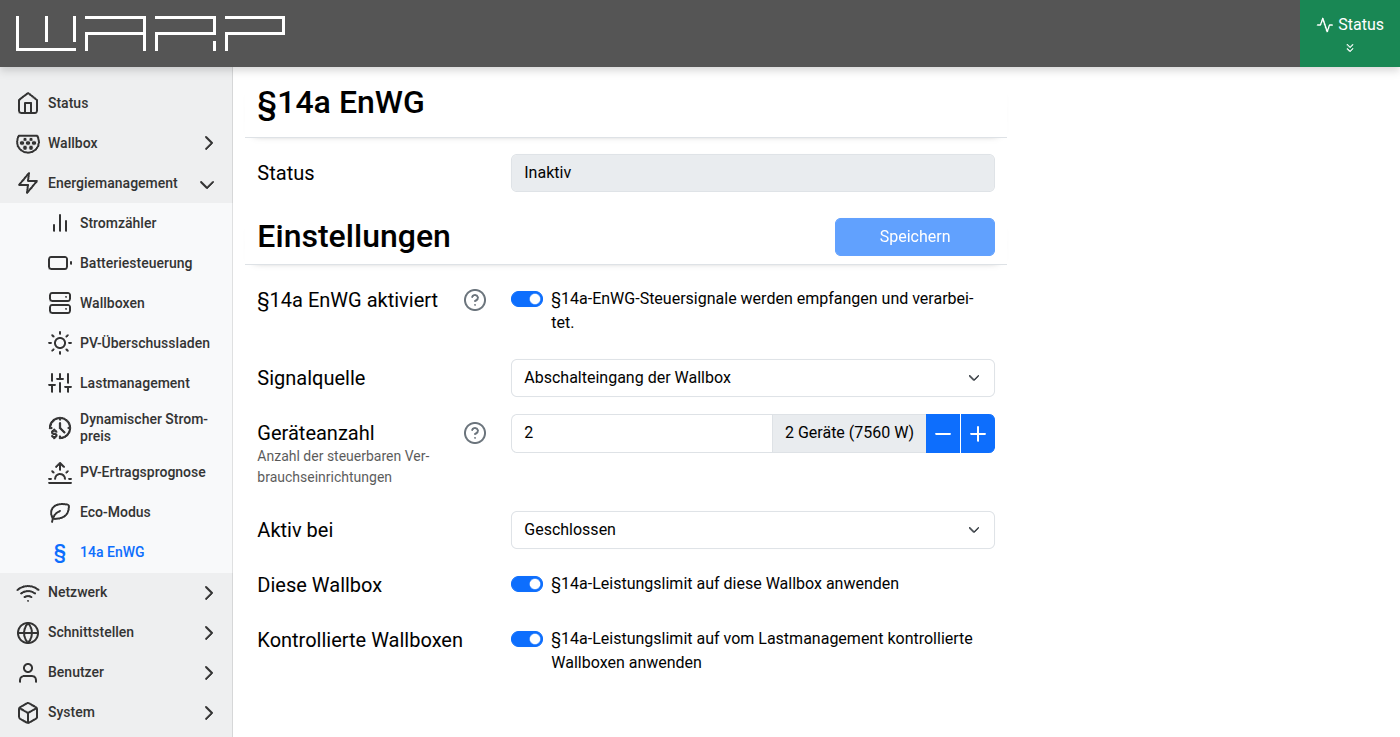Click the Energiemanagement lightning bolt icon
Image resolution: width=1400 pixels, height=737 pixels.
28,183
